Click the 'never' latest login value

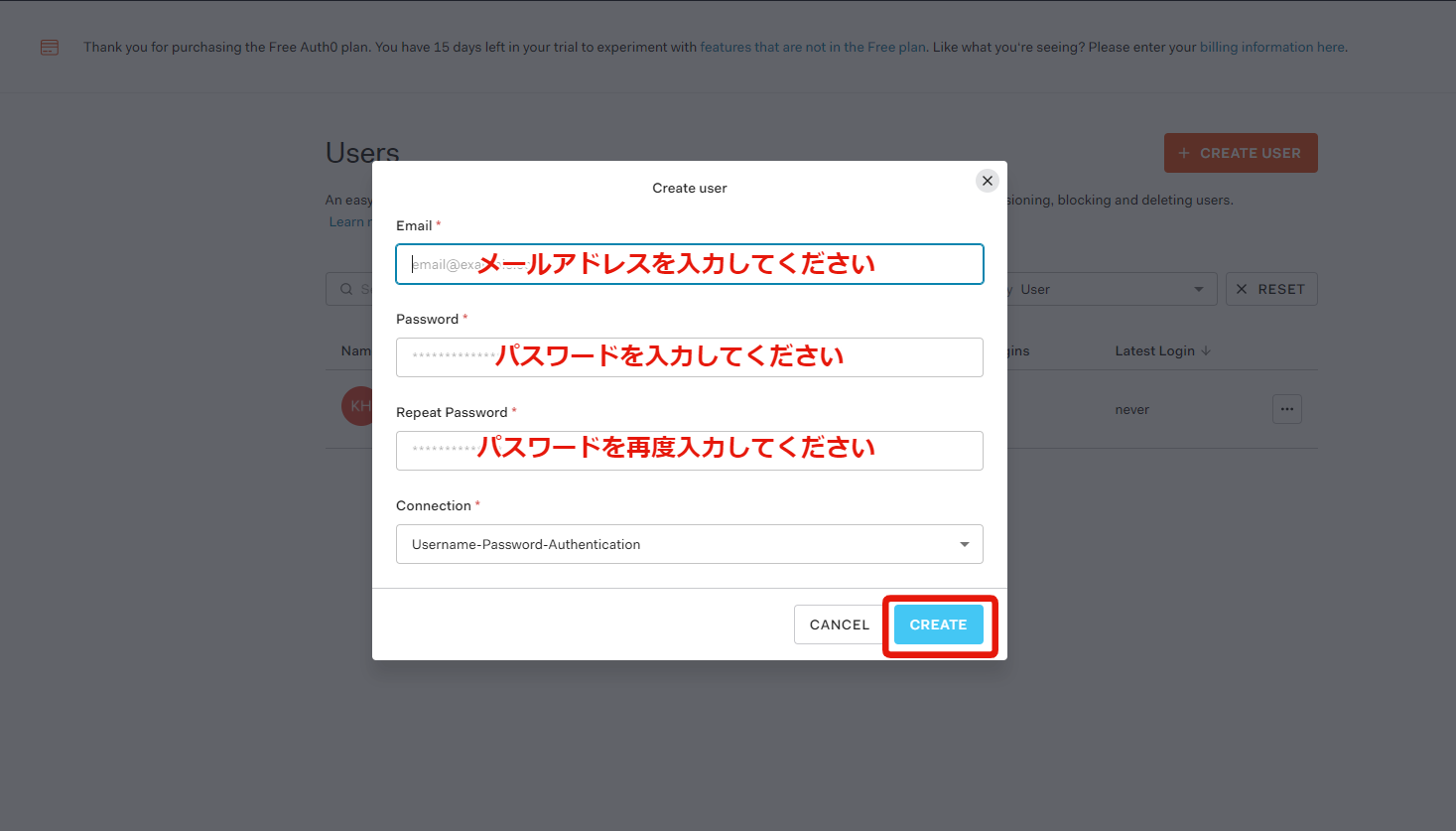[x=1131, y=409]
